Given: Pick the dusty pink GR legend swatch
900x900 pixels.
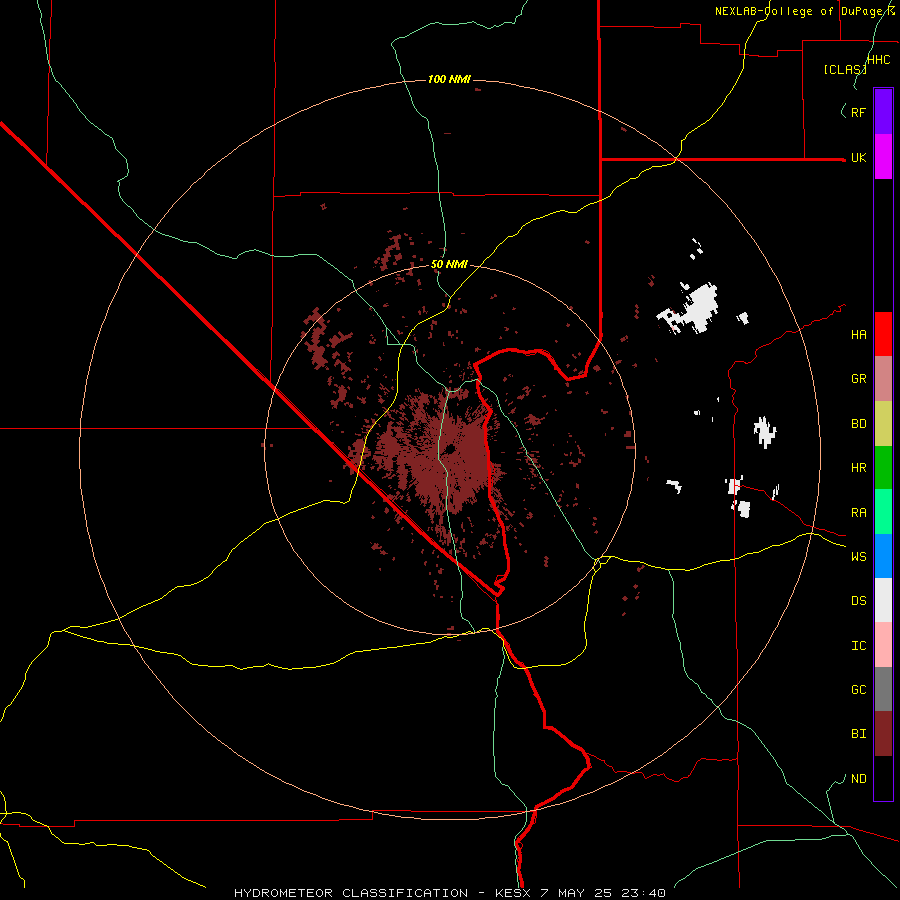Looking at the screenshot, I should [x=883, y=379].
